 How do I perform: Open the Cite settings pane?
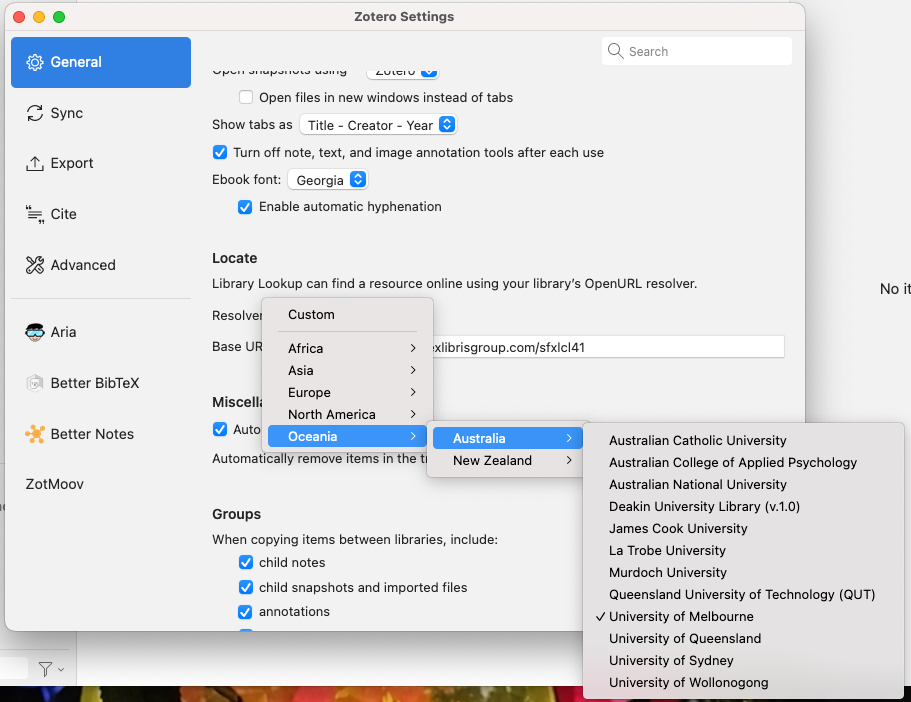(101, 214)
